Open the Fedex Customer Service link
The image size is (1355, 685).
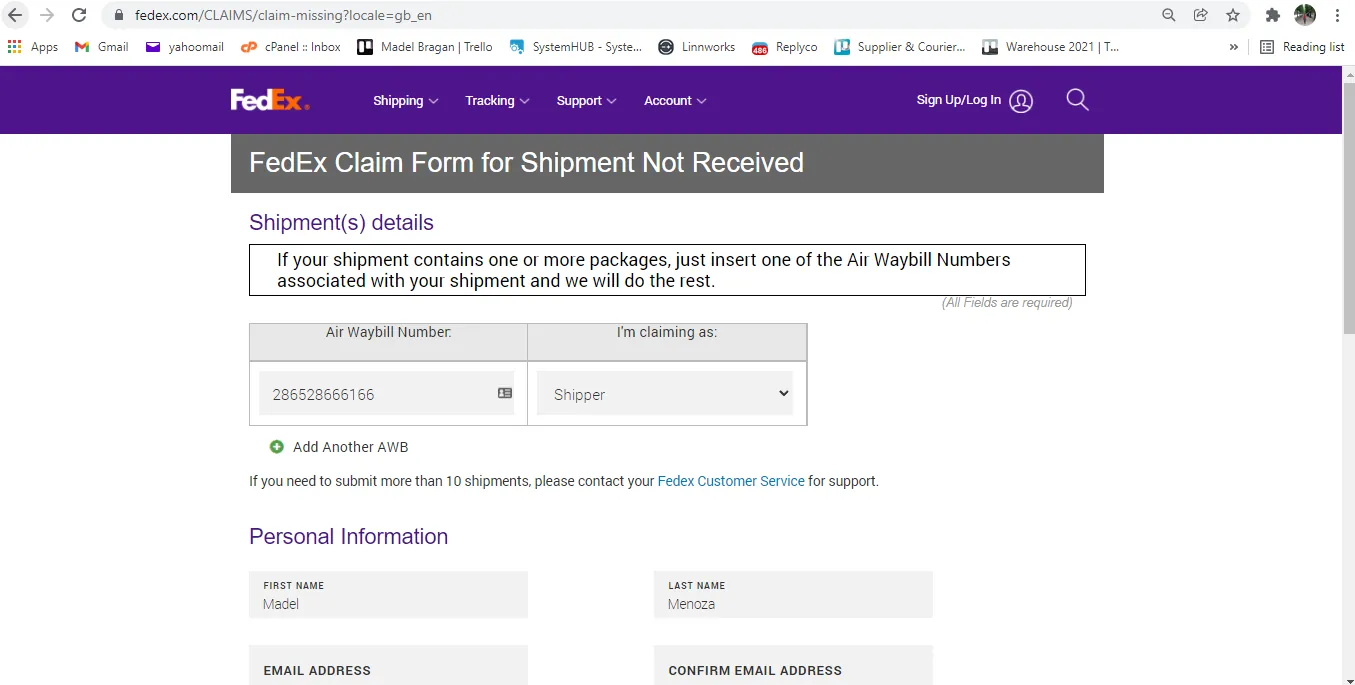[x=731, y=481]
